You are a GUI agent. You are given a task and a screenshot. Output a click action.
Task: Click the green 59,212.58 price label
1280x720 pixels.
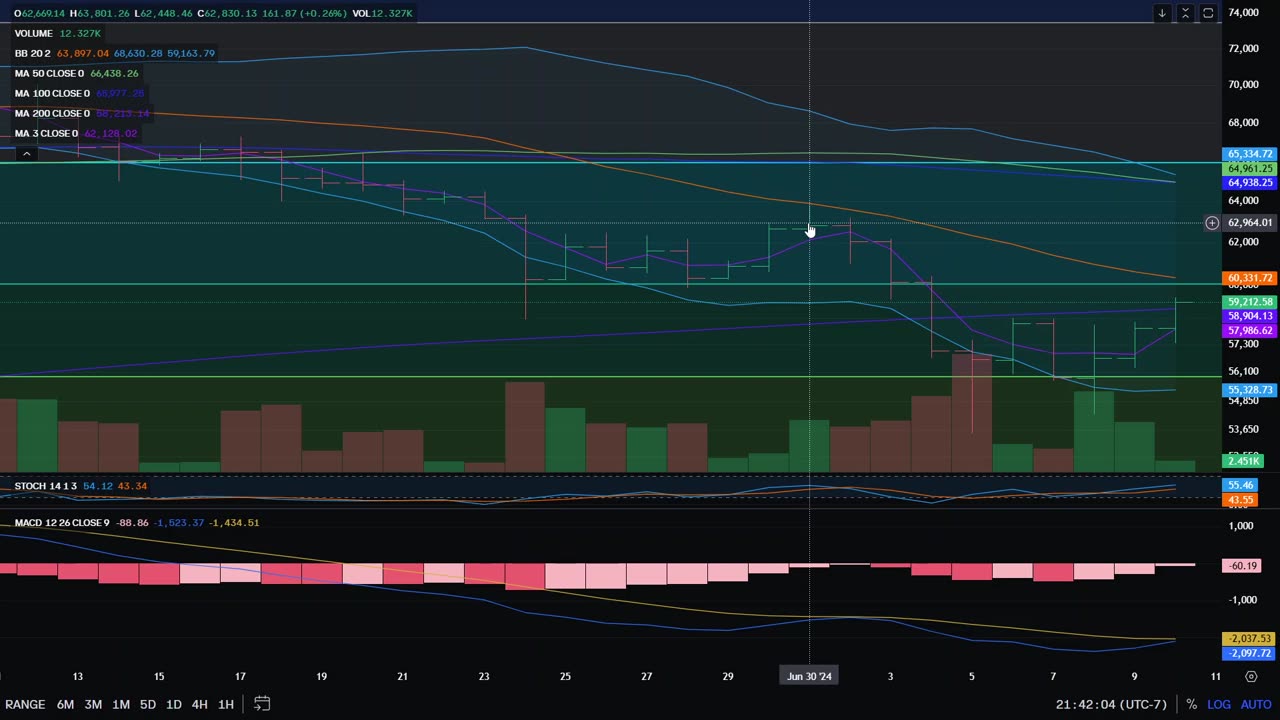click(x=1250, y=302)
